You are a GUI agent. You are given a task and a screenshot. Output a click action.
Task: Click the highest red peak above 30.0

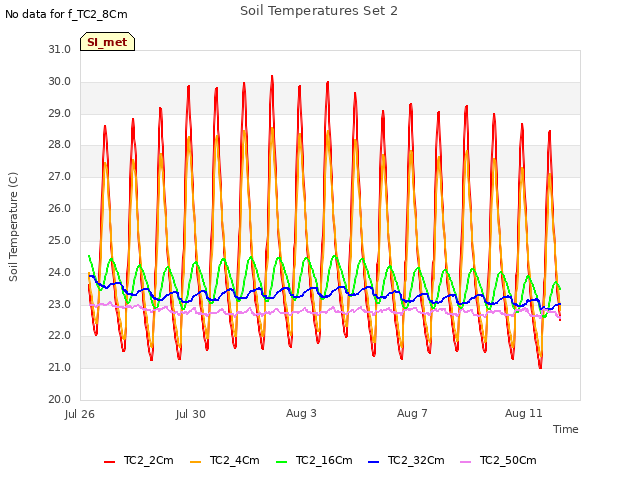[x=272, y=76]
